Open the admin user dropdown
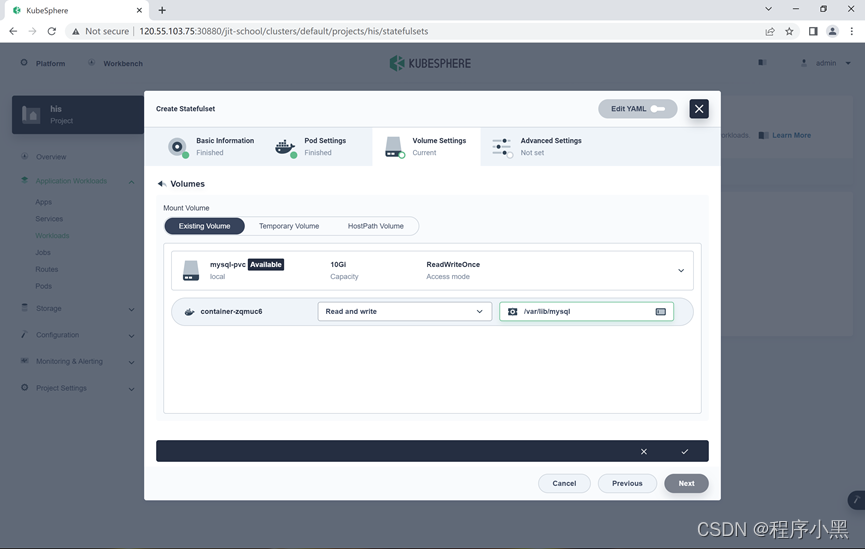Screen dimensions: 865x549 (x=826, y=63)
